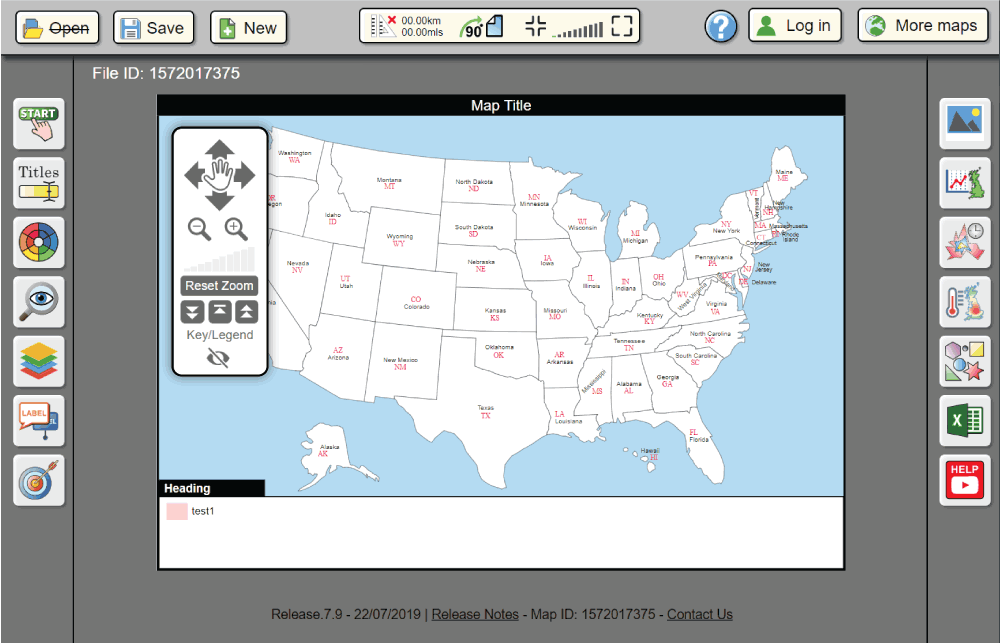Click the zoom-in magnifier on the map
This screenshot has height=643, width=1000.
(235, 229)
